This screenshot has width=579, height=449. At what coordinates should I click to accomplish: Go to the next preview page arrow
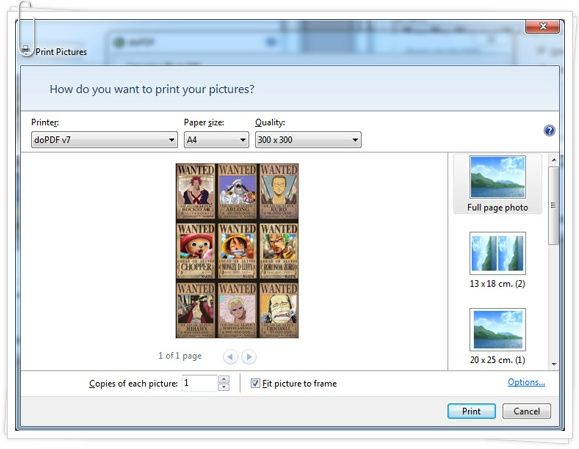pyautogui.click(x=249, y=357)
